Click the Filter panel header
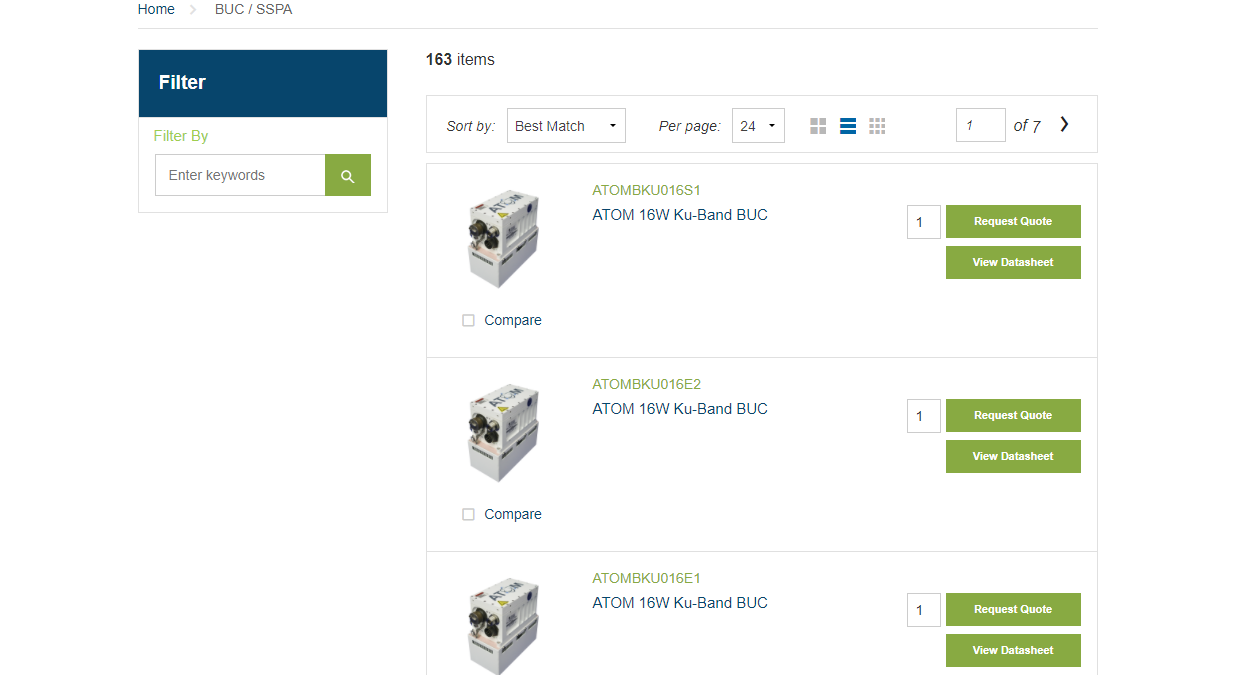 263,83
